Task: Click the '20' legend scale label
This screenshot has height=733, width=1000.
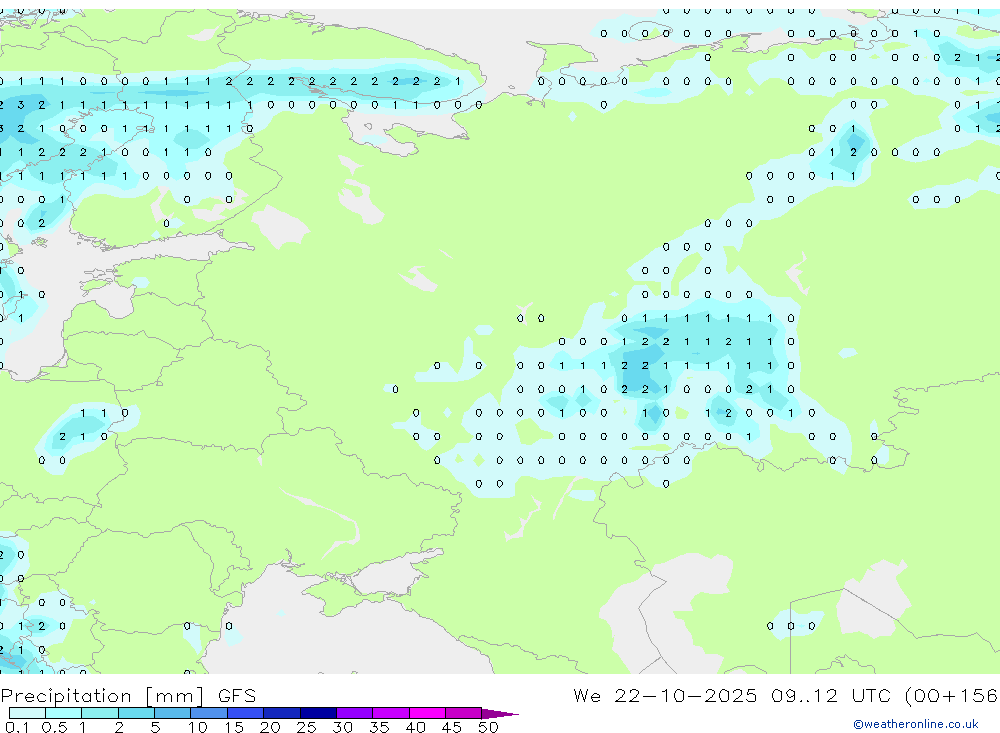Action: point(270,727)
